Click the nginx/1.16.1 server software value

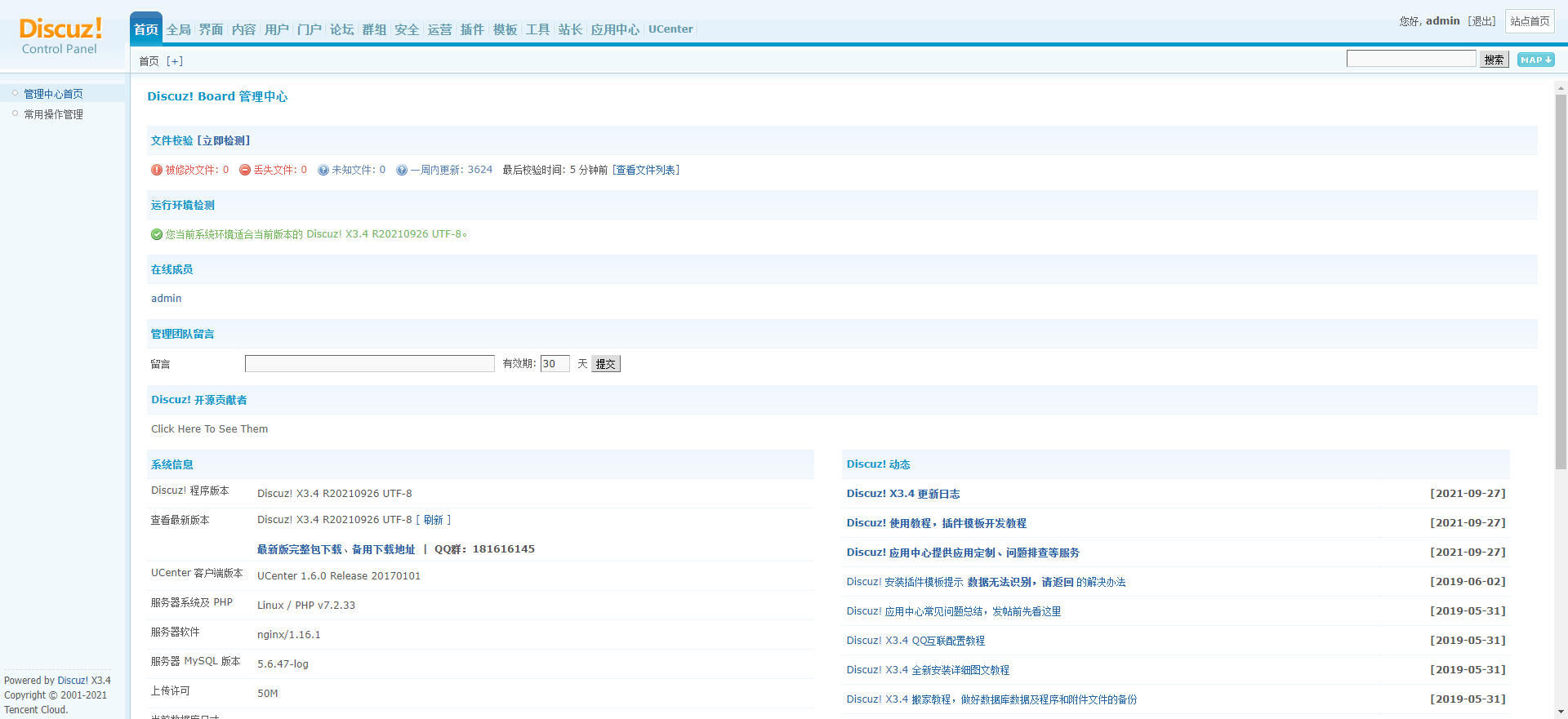[x=289, y=635]
